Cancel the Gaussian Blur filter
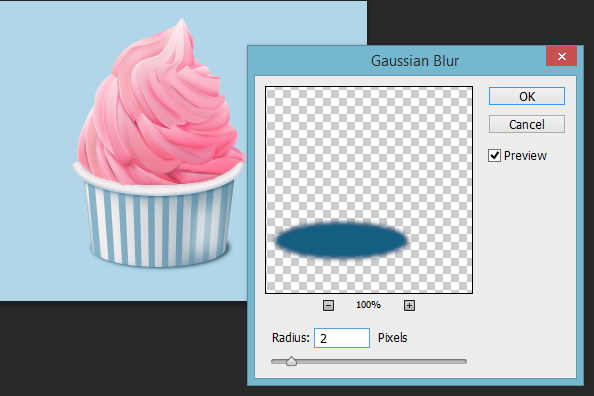 527,124
